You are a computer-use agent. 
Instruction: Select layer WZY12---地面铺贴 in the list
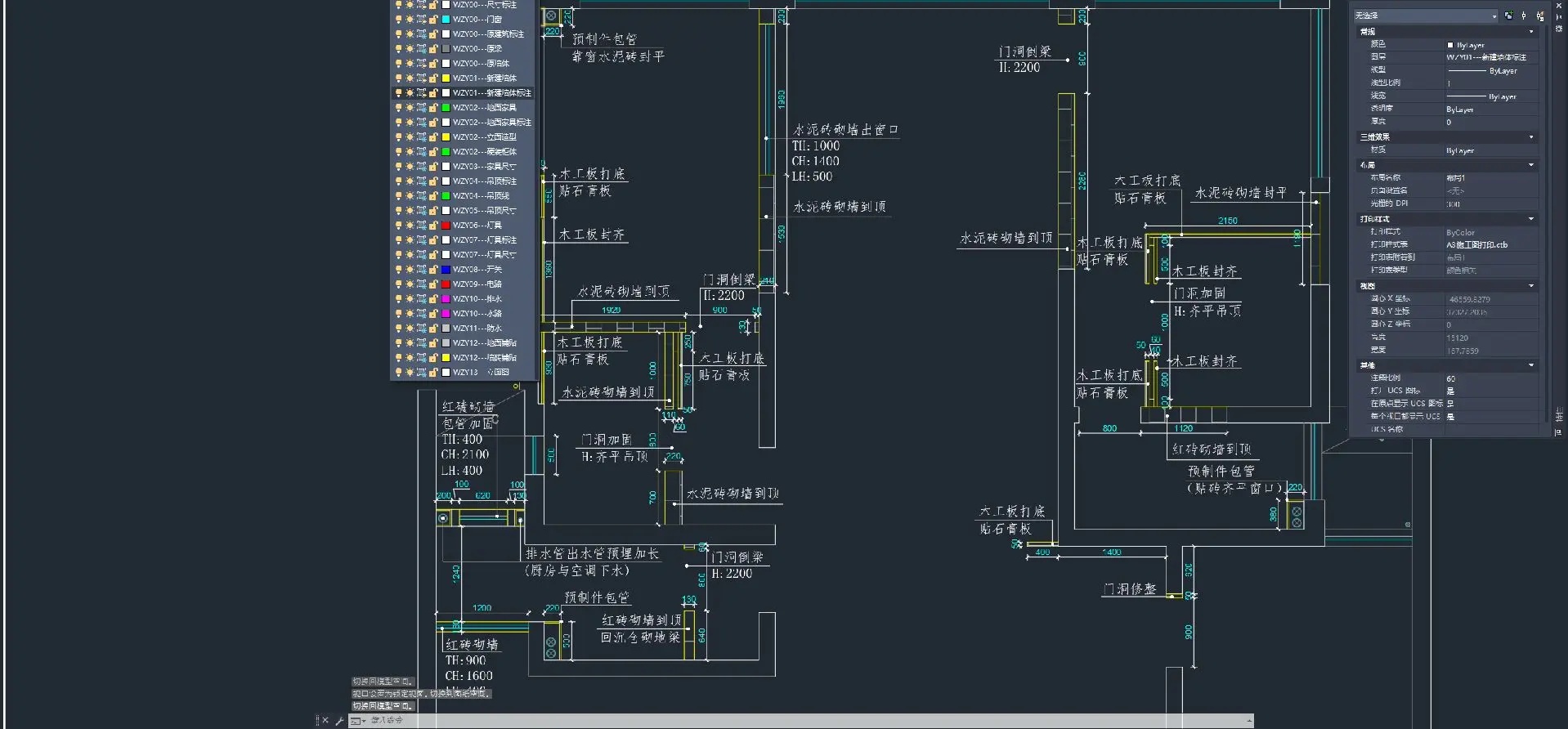[484, 343]
